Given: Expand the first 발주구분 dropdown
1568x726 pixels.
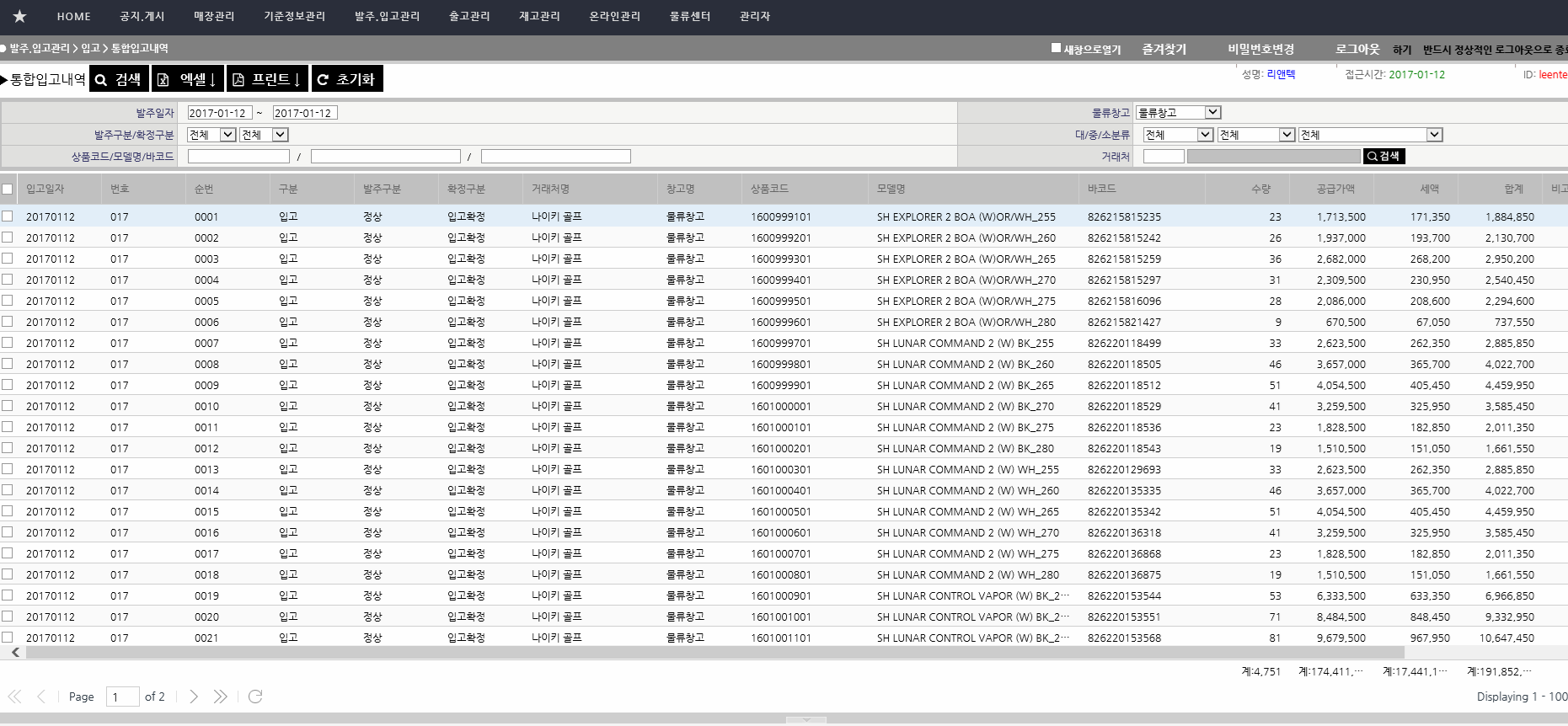Looking at the screenshot, I should click(x=211, y=135).
